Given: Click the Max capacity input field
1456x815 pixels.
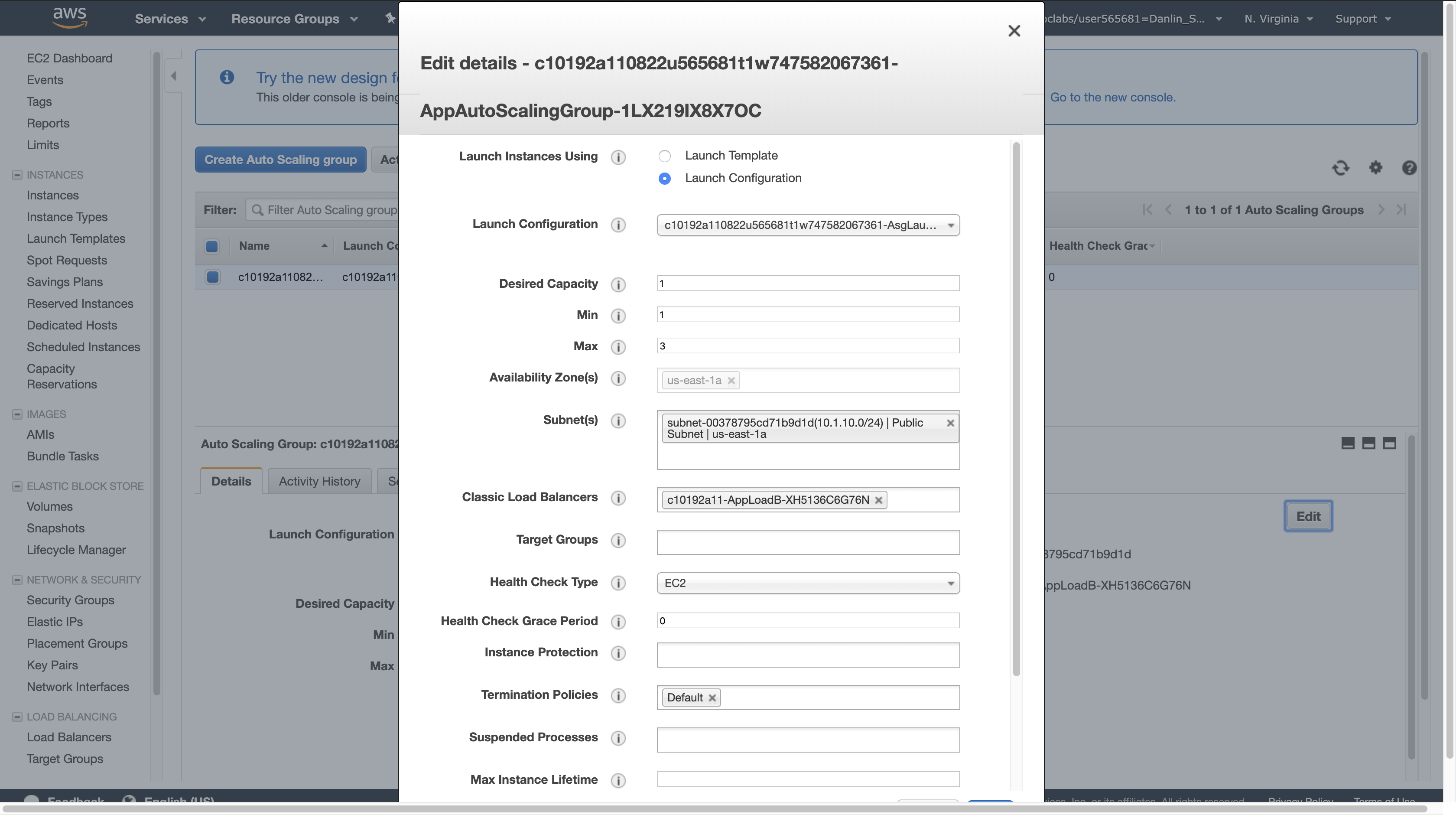Looking at the screenshot, I should [x=808, y=346].
